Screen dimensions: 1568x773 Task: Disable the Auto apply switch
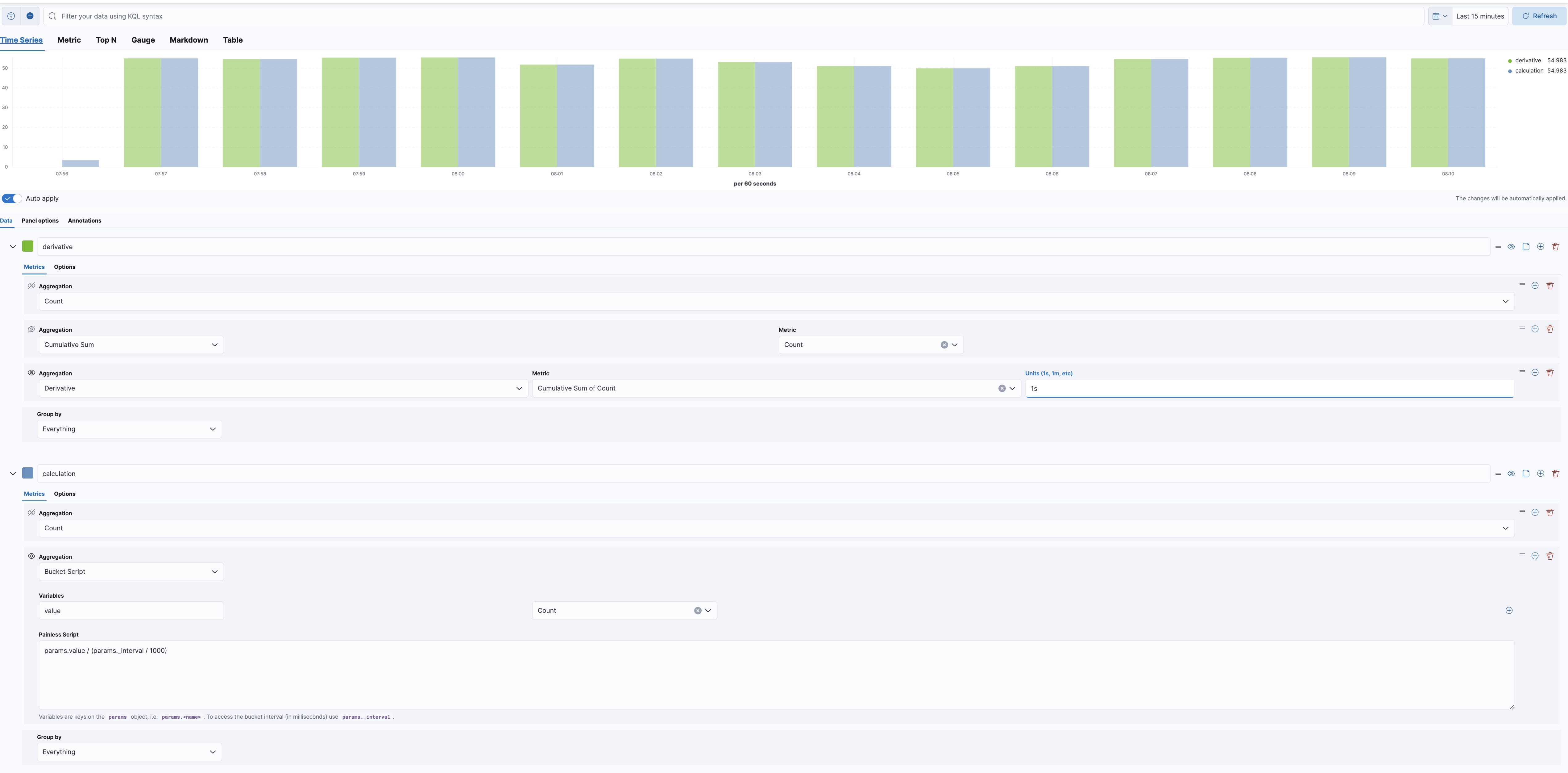coord(11,198)
